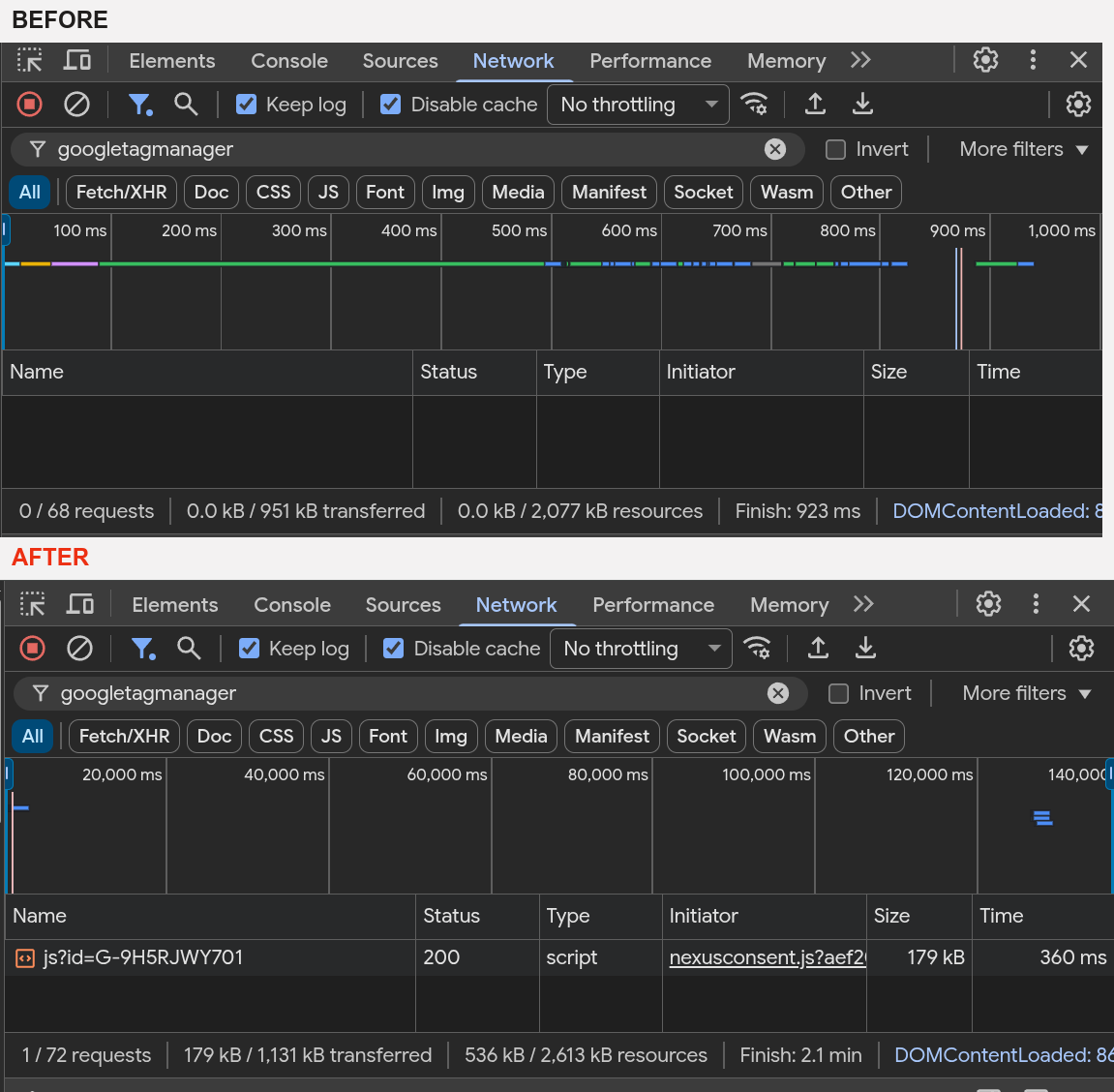Screen dimensions: 1114x1092
Task: Filter by Other type in AFTER panel
Action: click(x=869, y=737)
